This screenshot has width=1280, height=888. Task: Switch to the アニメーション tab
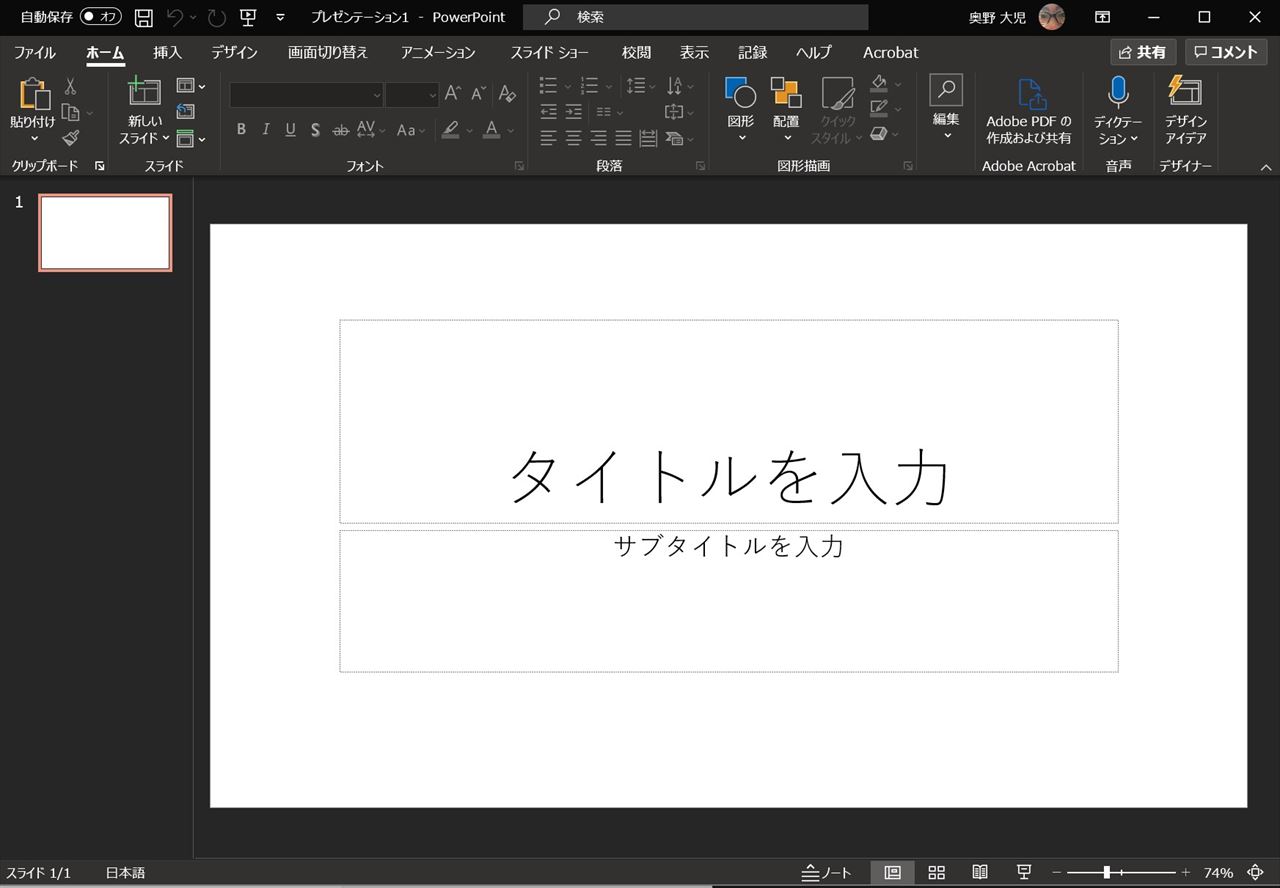click(x=438, y=53)
